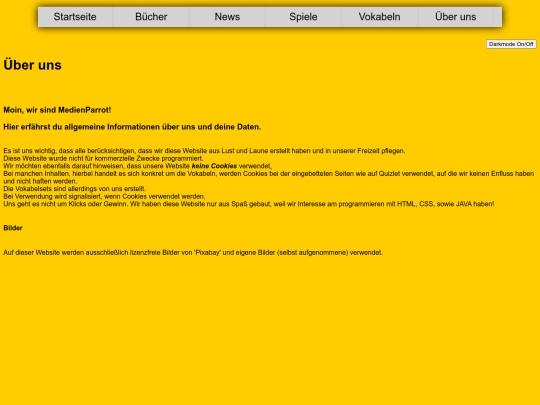Open the Startseite navigation item
Image resolution: width=540 pixels, height=405 pixels.
pyautogui.click(x=75, y=17)
